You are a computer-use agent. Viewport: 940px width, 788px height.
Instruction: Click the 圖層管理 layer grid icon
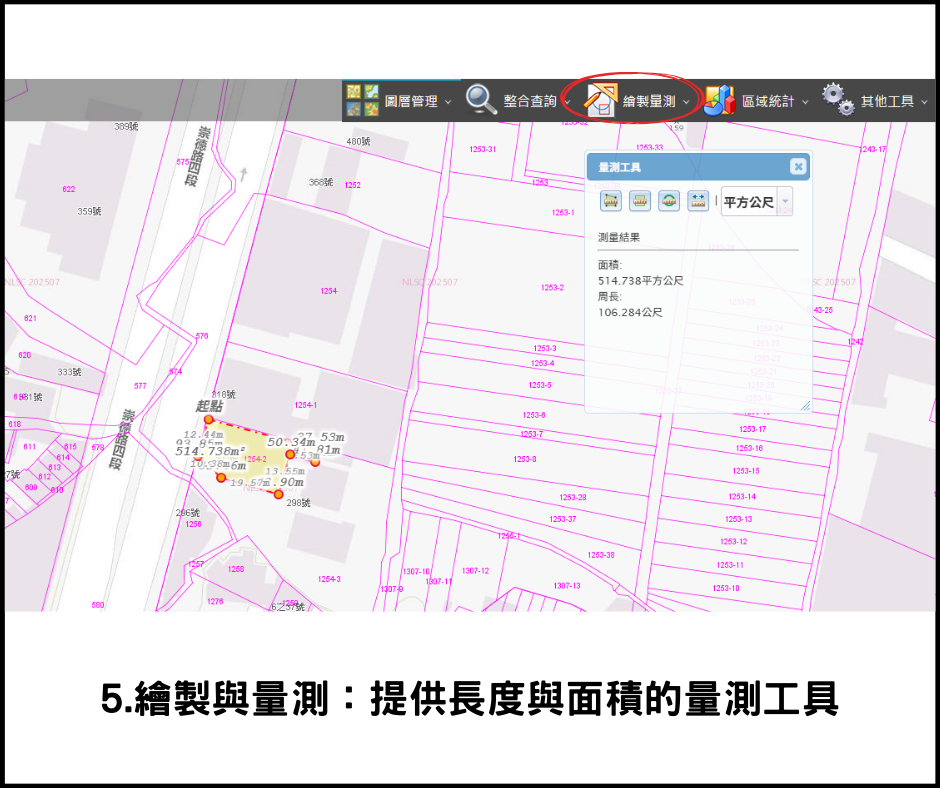click(x=362, y=100)
